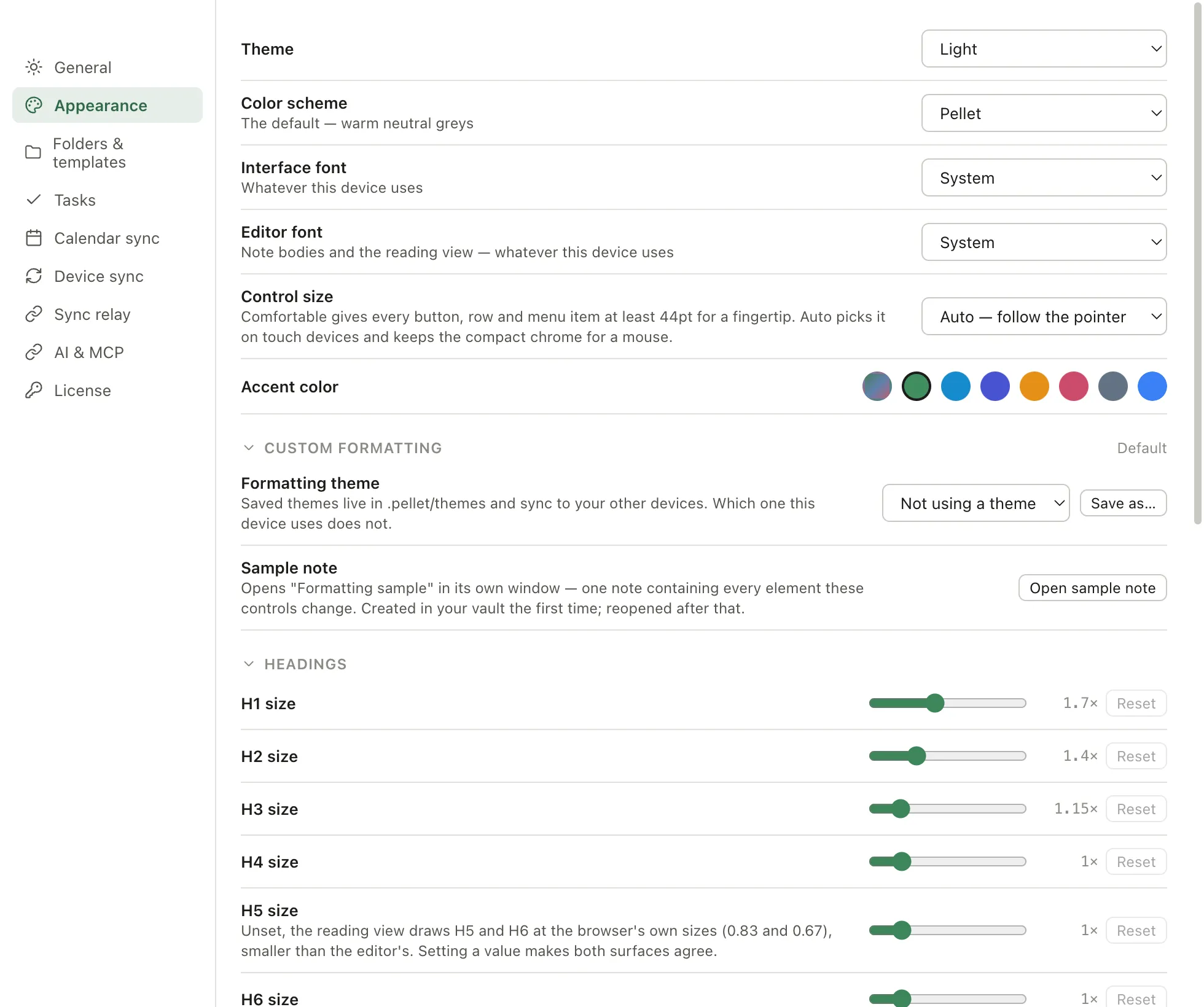Click Default link in Custom Formatting header
This screenshot has width=1204, height=1007.
coord(1141,448)
